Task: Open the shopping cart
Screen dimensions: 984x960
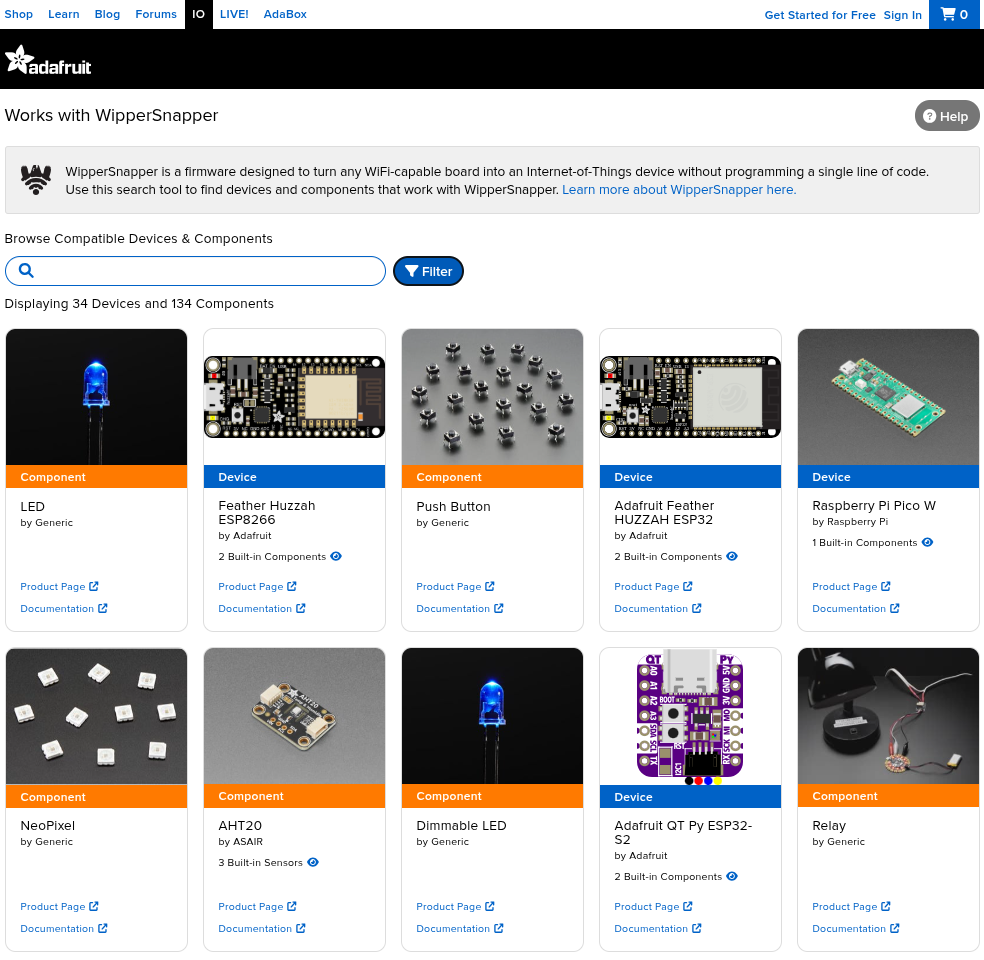Action: point(954,15)
